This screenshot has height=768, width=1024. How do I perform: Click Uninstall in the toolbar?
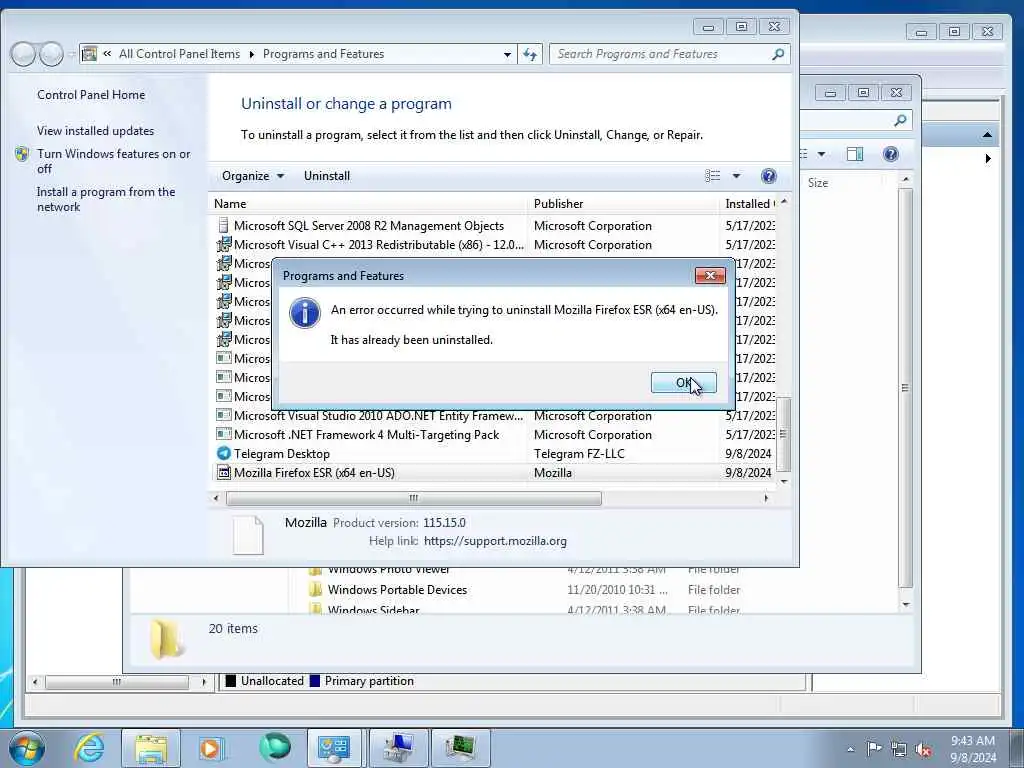point(327,176)
